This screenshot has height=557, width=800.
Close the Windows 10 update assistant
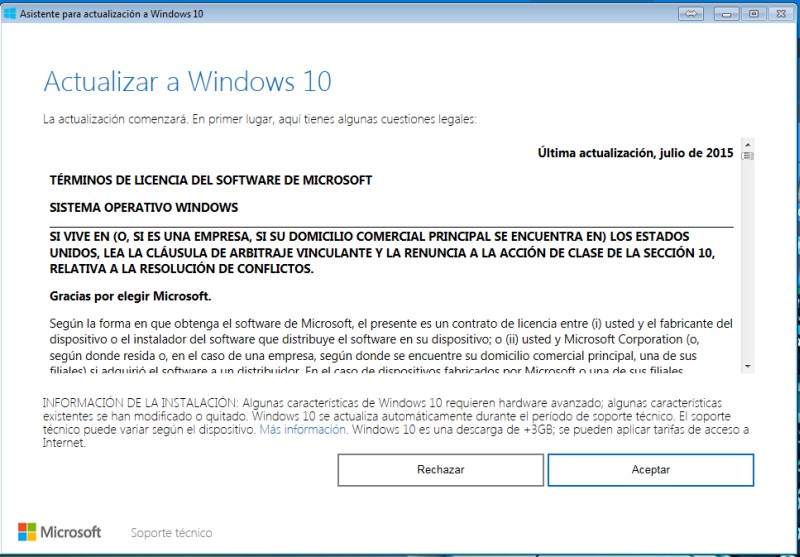[x=779, y=13]
